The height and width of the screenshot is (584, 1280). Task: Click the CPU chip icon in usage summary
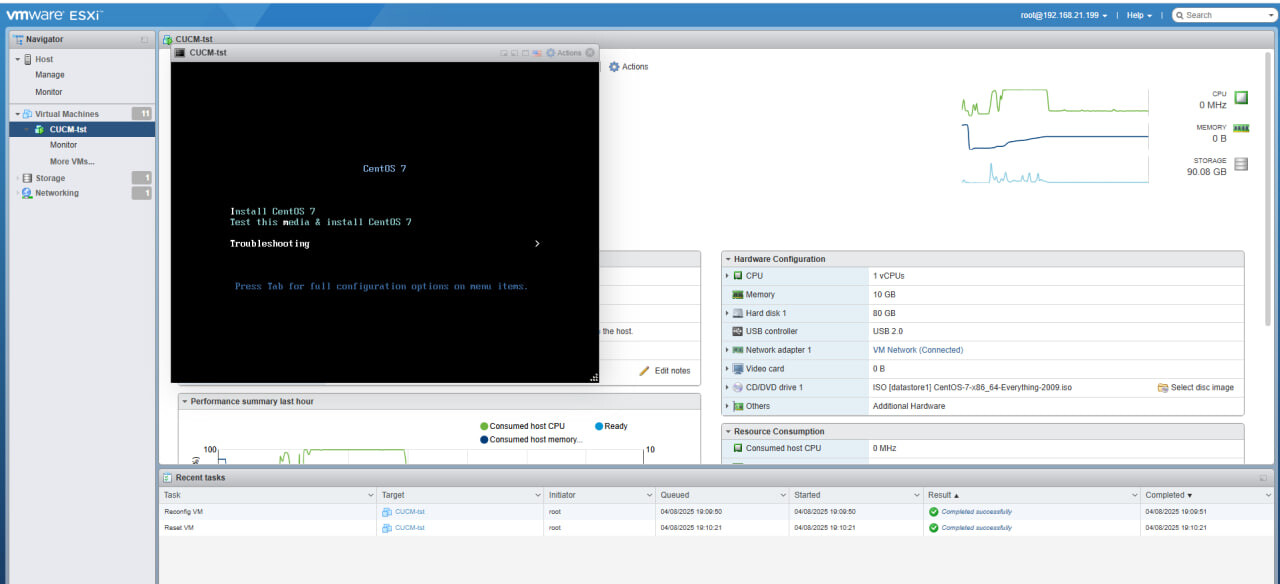pyautogui.click(x=1241, y=98)
